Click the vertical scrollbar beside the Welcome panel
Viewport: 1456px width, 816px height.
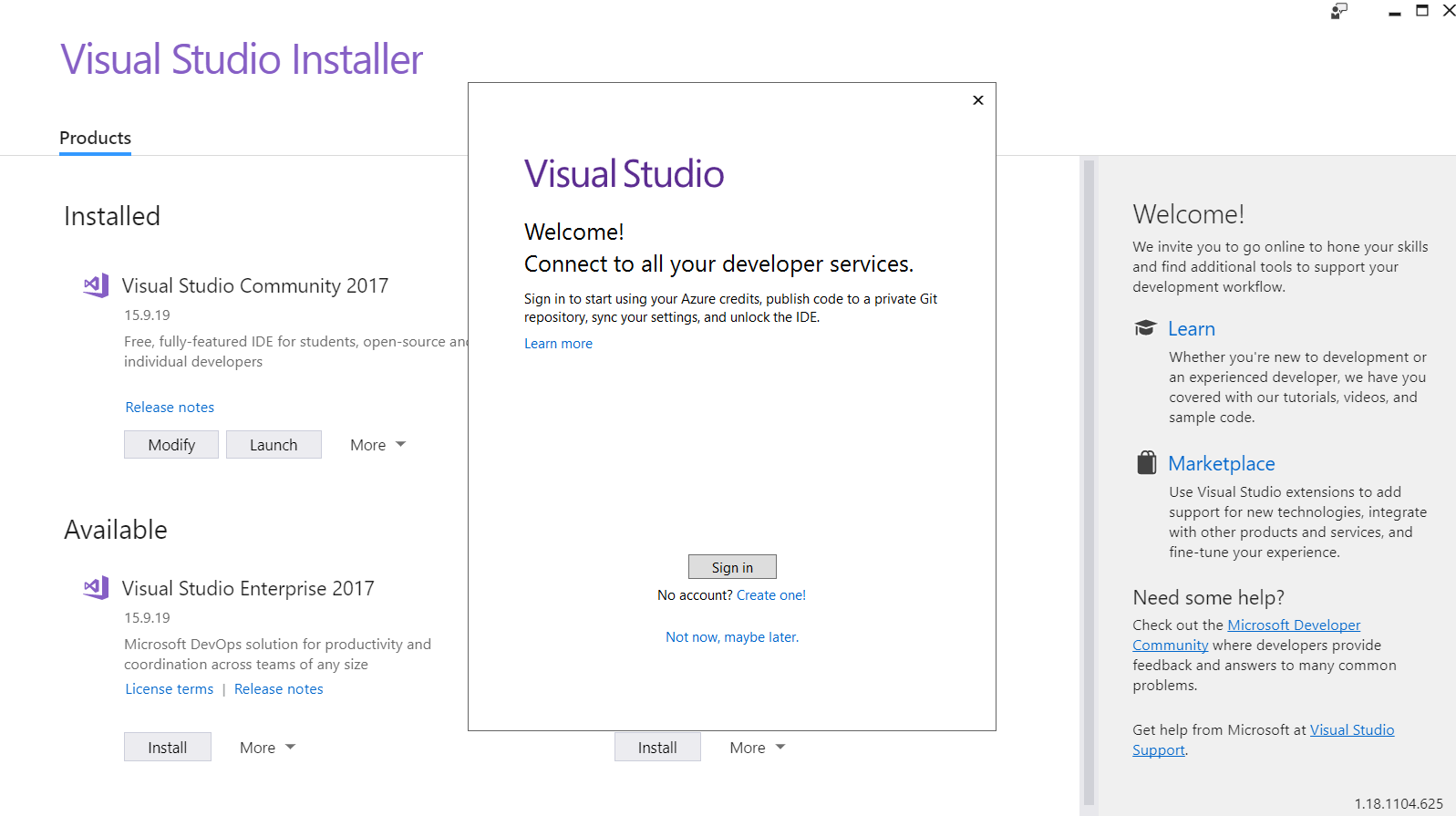point(1088,483)
